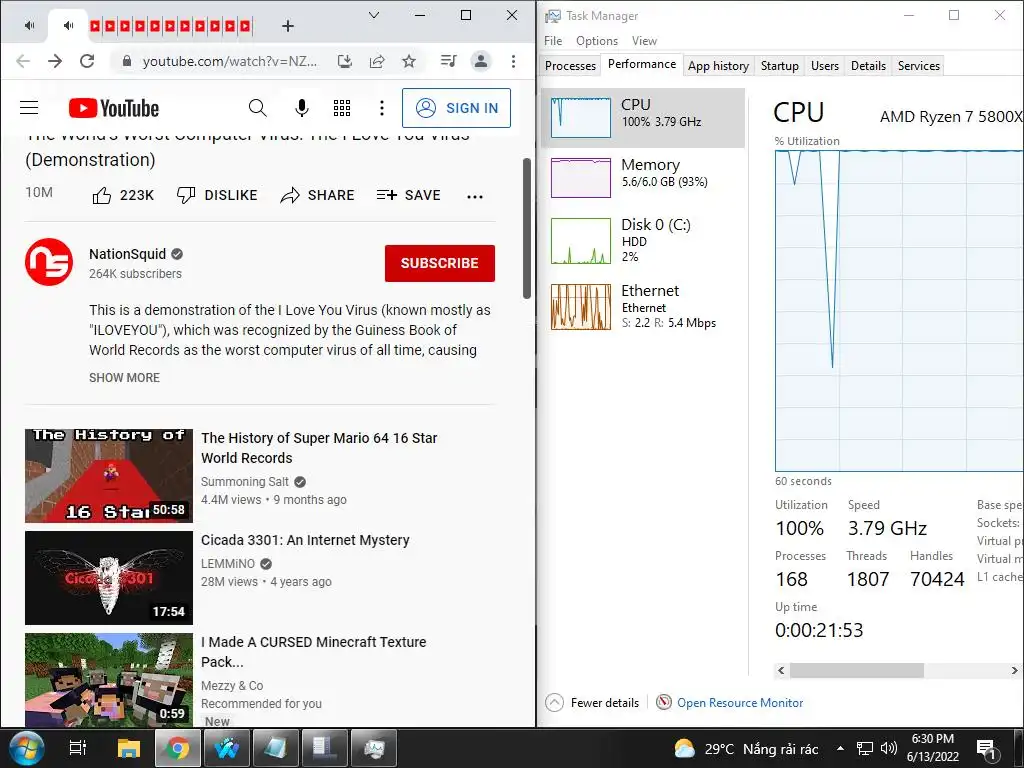Select Ethernet performance item
Screen dimensions: 1024x768
643,306
